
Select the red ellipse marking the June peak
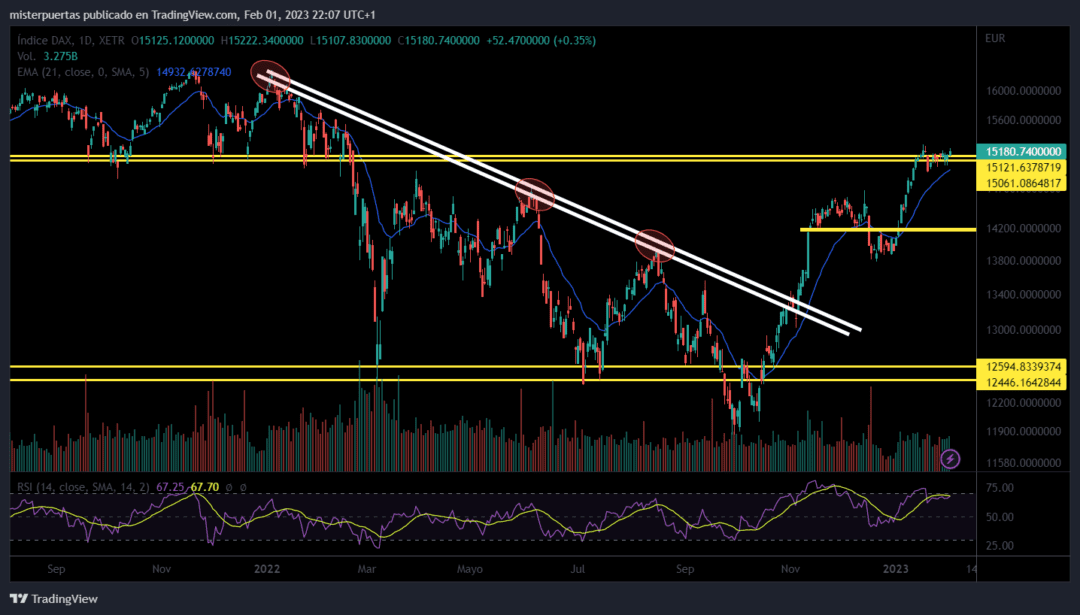pos(534,194)
